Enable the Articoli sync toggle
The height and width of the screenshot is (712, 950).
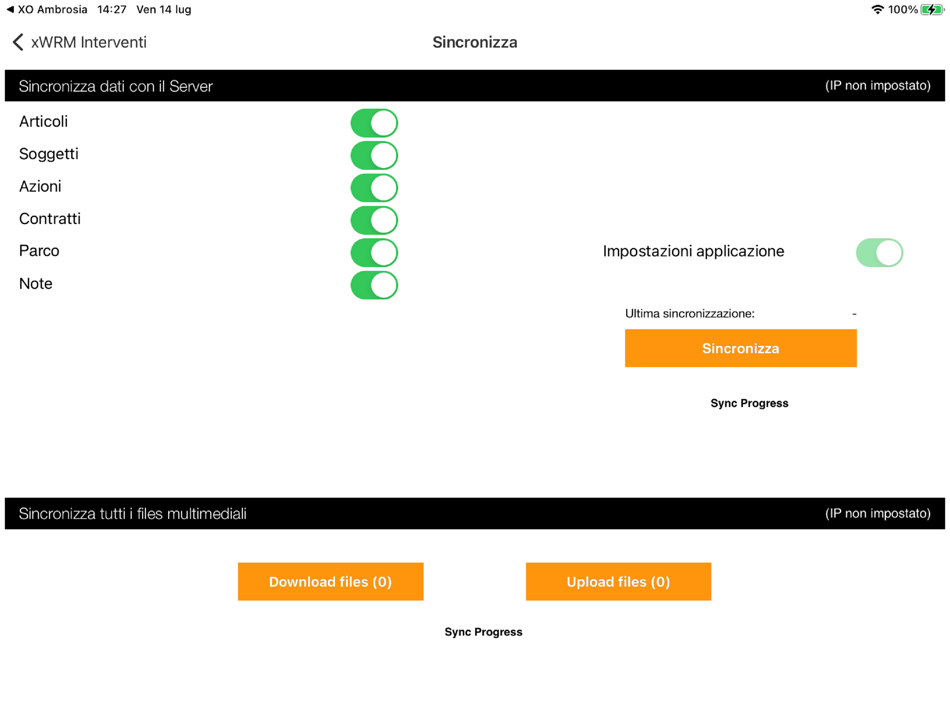pyautogui.click(x=372, y=122)
